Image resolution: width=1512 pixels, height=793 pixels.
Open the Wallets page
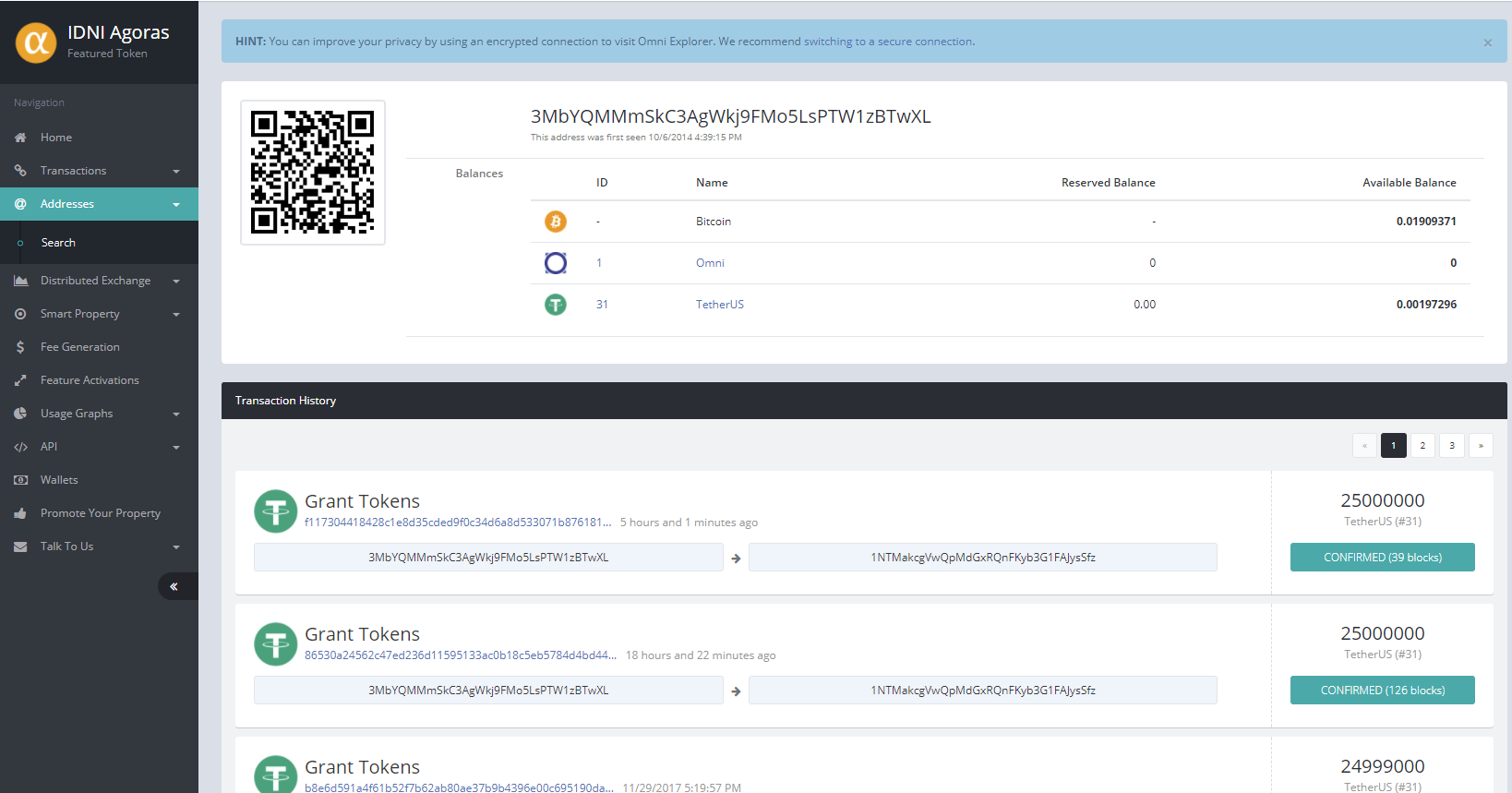point(99,480)
